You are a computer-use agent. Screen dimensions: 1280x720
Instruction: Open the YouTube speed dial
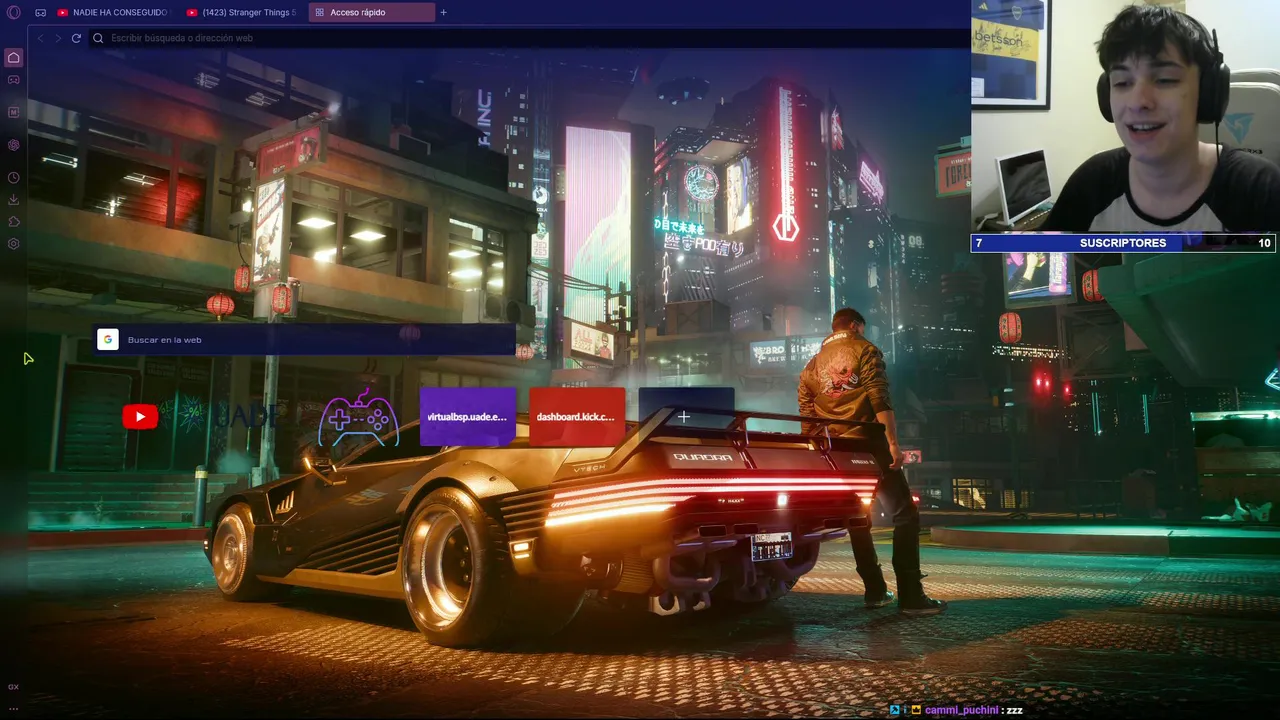[x=140, y=417]
